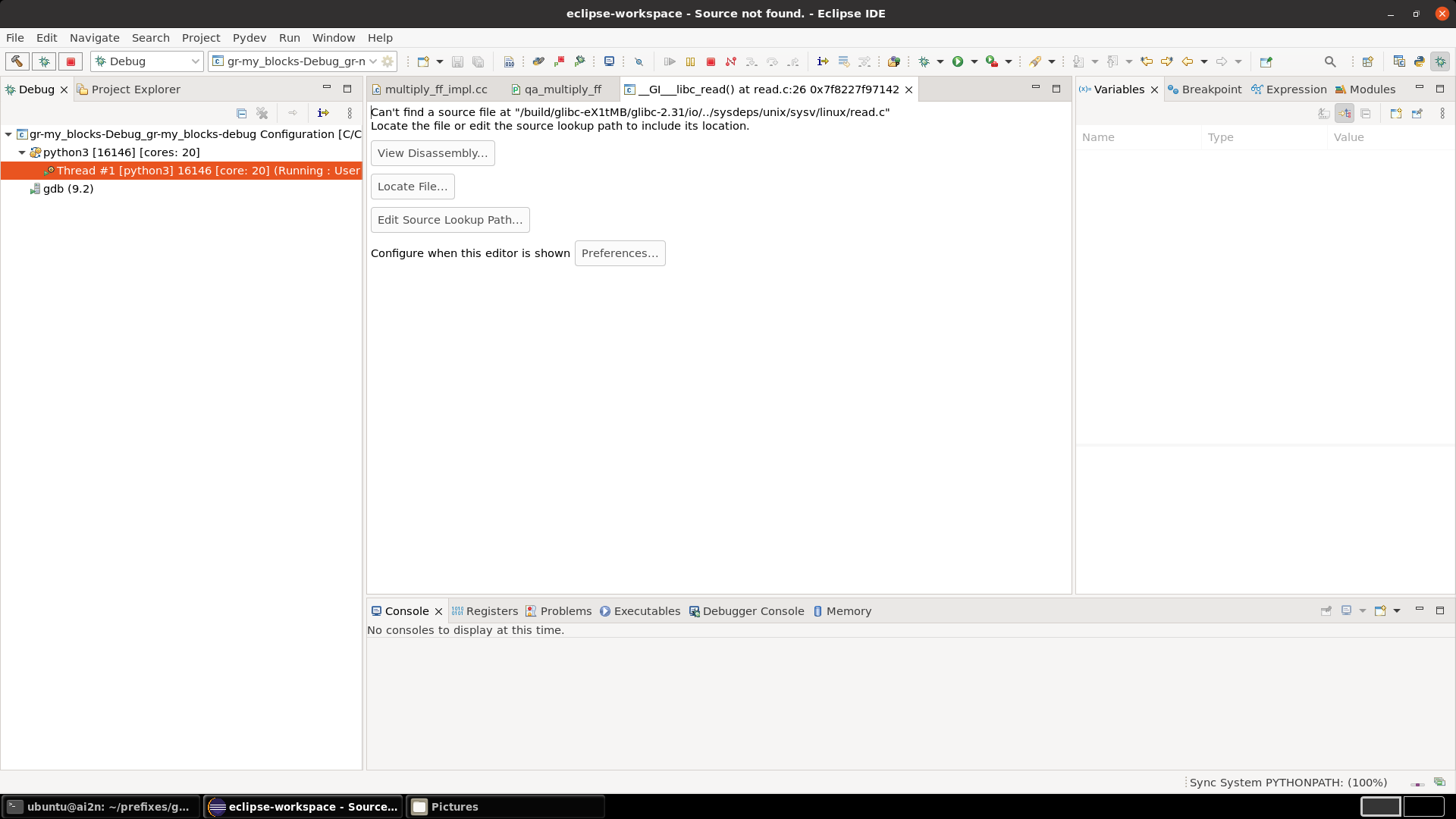Click the Search magnifier icon in toolbar

pyautogui.click(x=1330, y=61)
